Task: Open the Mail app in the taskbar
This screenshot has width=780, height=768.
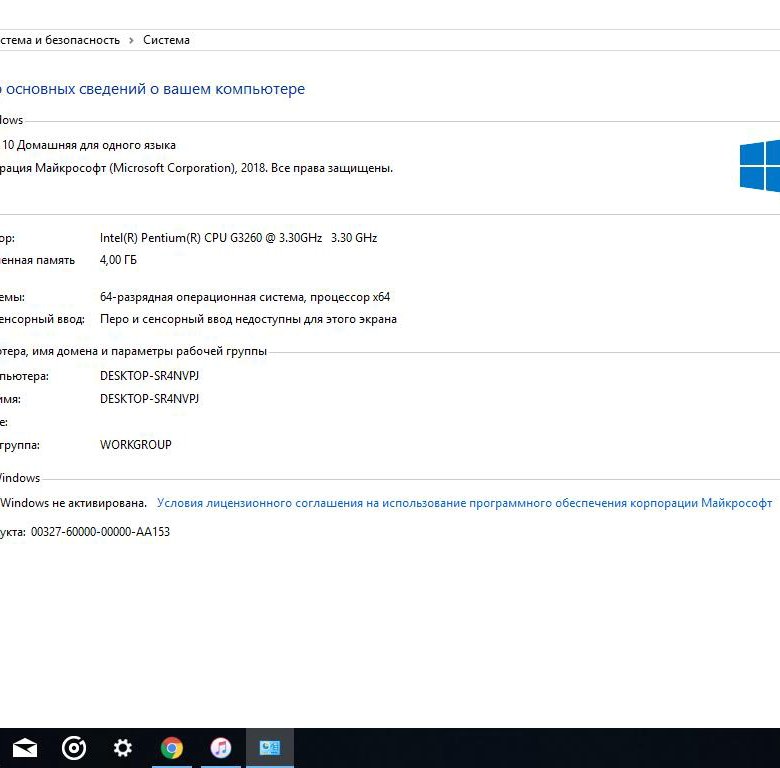Action: (24, 748)
